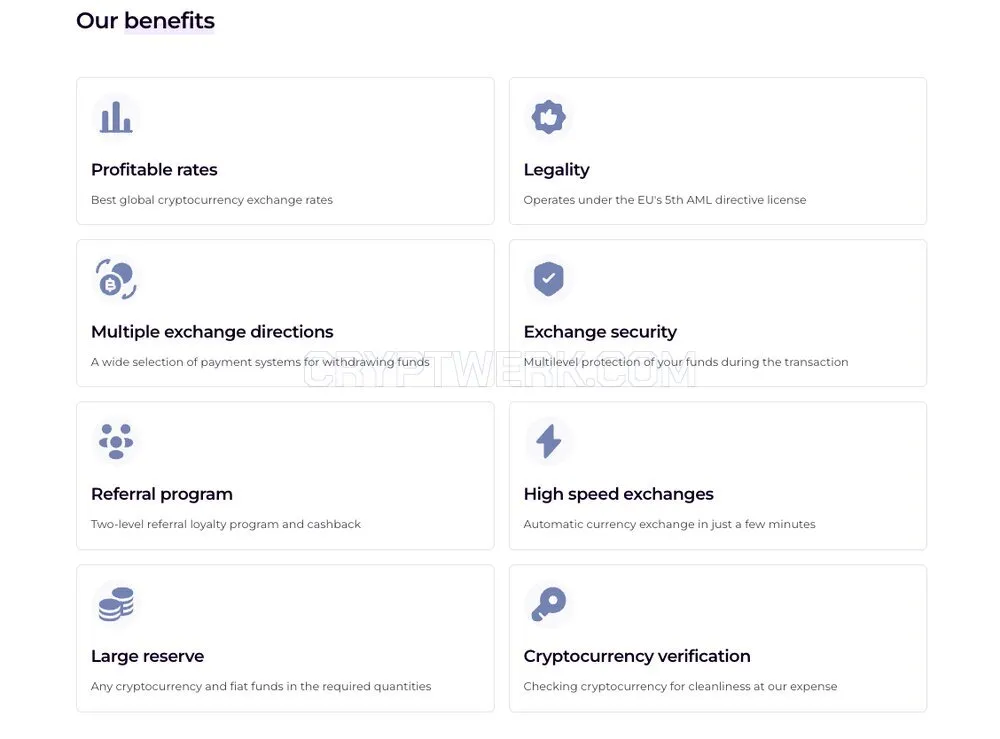The width and height of the screenshot is (1000, 739).
Task: Click the EU's 5th AML directive license text
Action: click(x=722, y=200)
